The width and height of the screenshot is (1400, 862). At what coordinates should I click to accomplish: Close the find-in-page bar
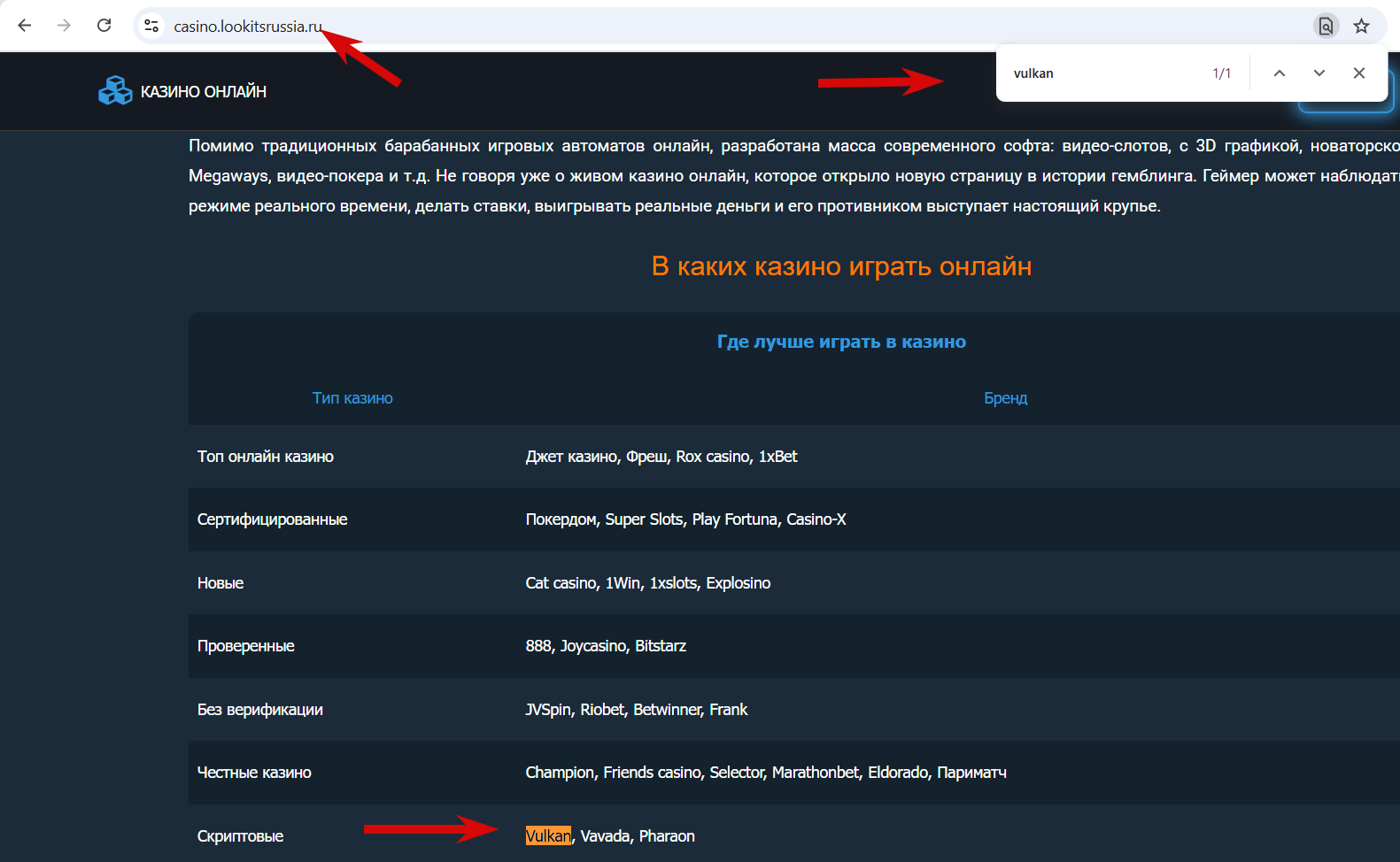click(1359, 73)
